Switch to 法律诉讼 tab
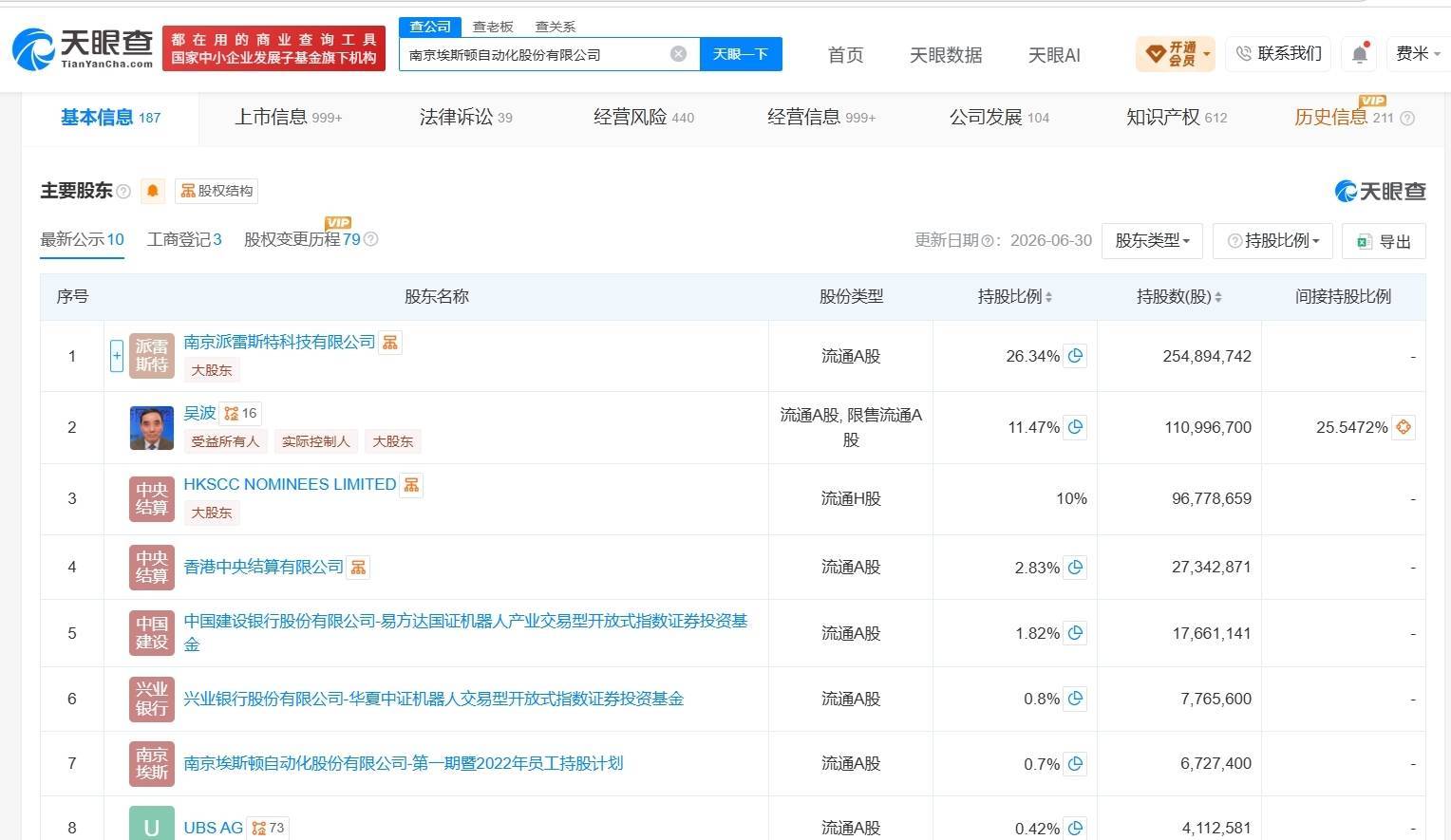Image resolution: width=1451 pixels, height=840 pixels. (465, 118)
